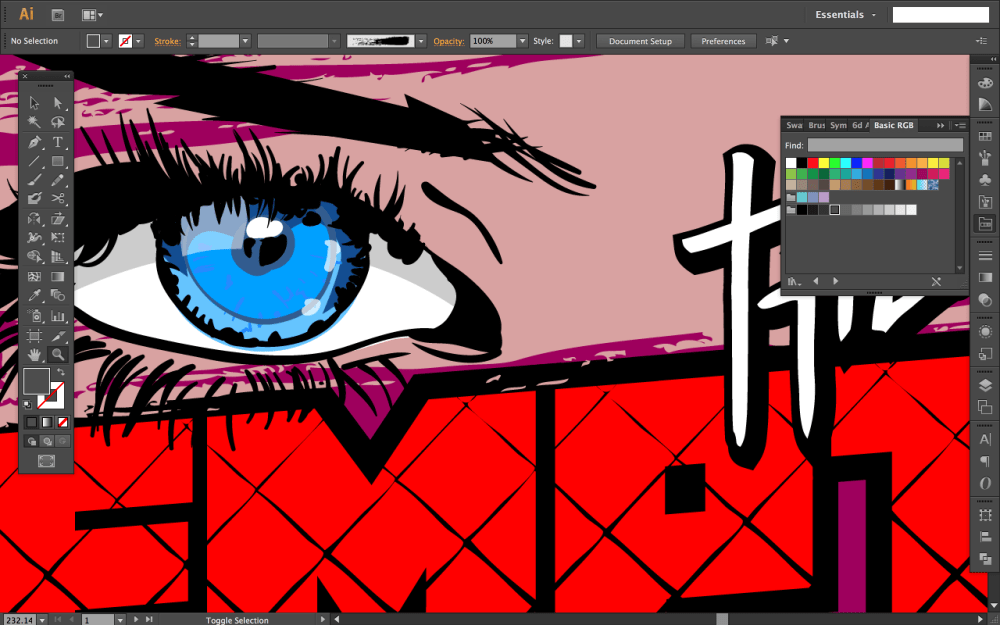Pick the yellow swatch in the top row
1000x625 pixels.
(824, 162)
